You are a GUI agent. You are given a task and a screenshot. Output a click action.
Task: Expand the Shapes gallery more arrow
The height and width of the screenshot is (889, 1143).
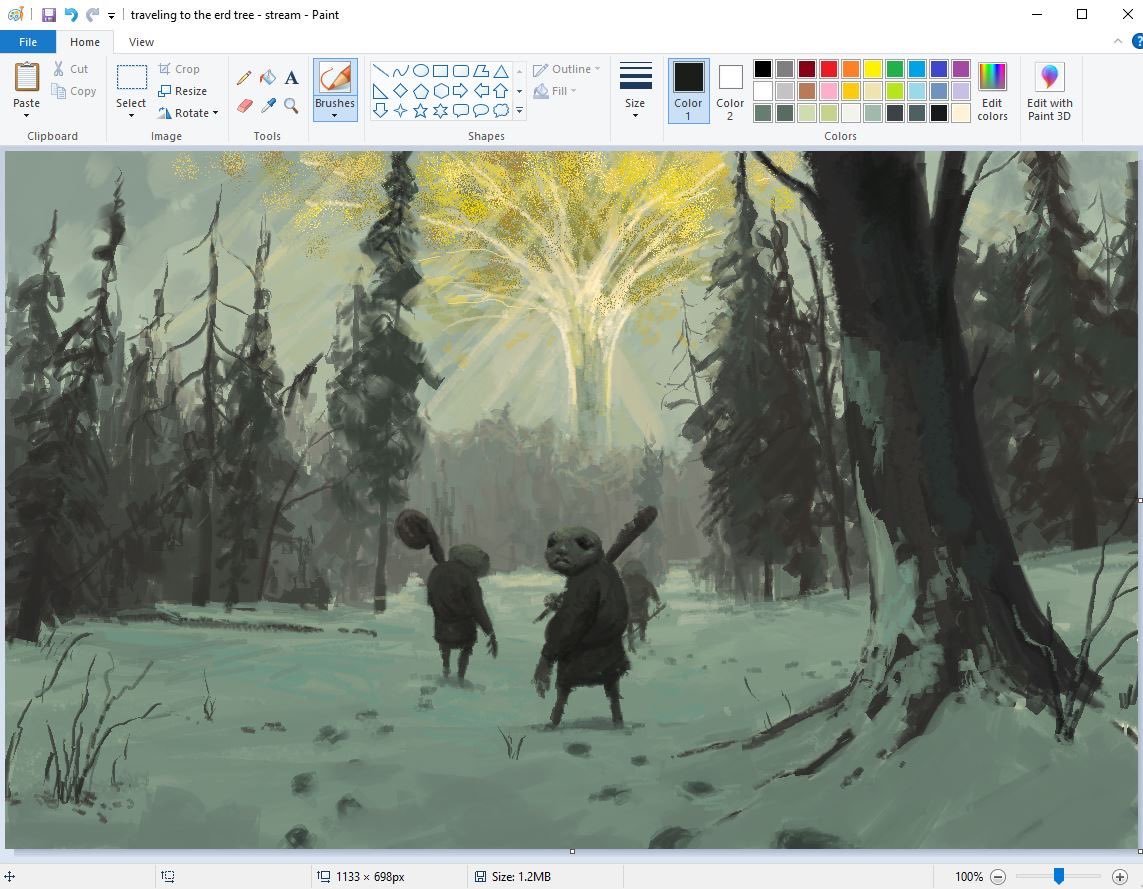coord(519,111)
